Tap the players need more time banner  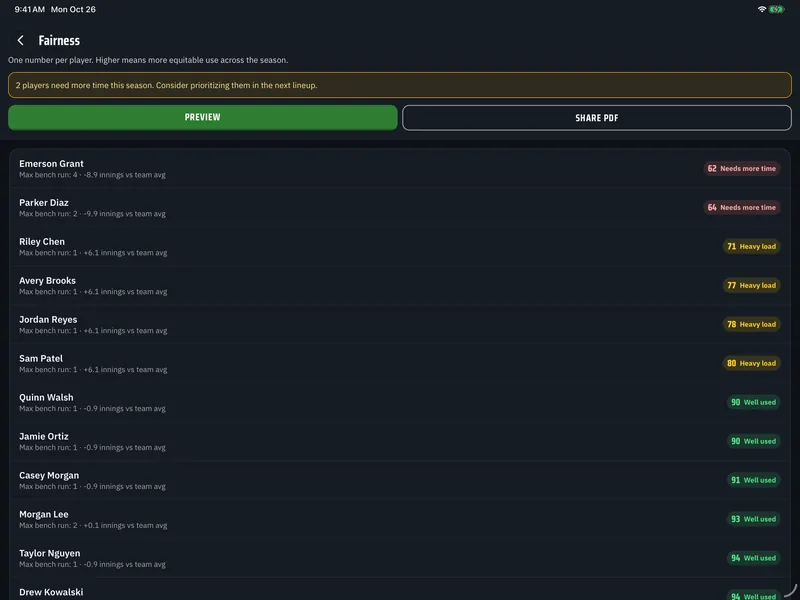coord(400,85)
